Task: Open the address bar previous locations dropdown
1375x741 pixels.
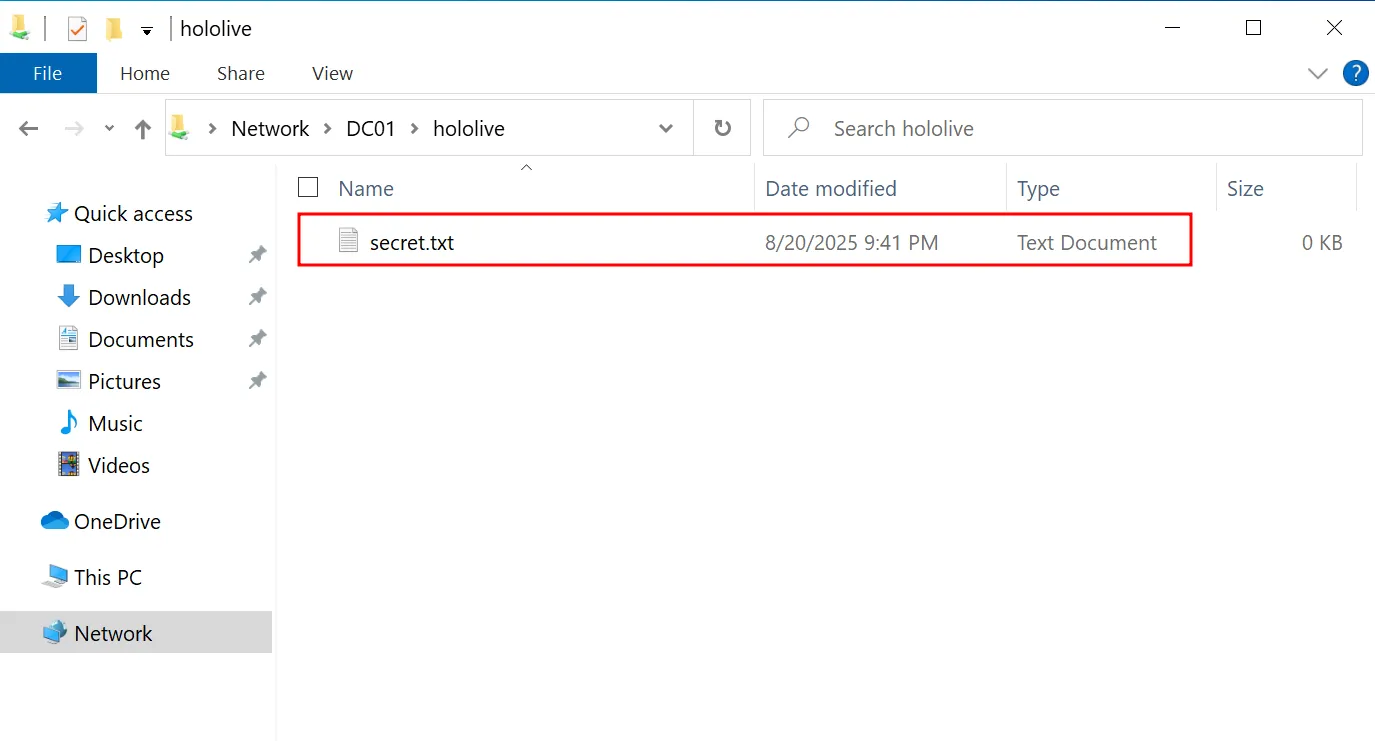Action: coord(666,128)
